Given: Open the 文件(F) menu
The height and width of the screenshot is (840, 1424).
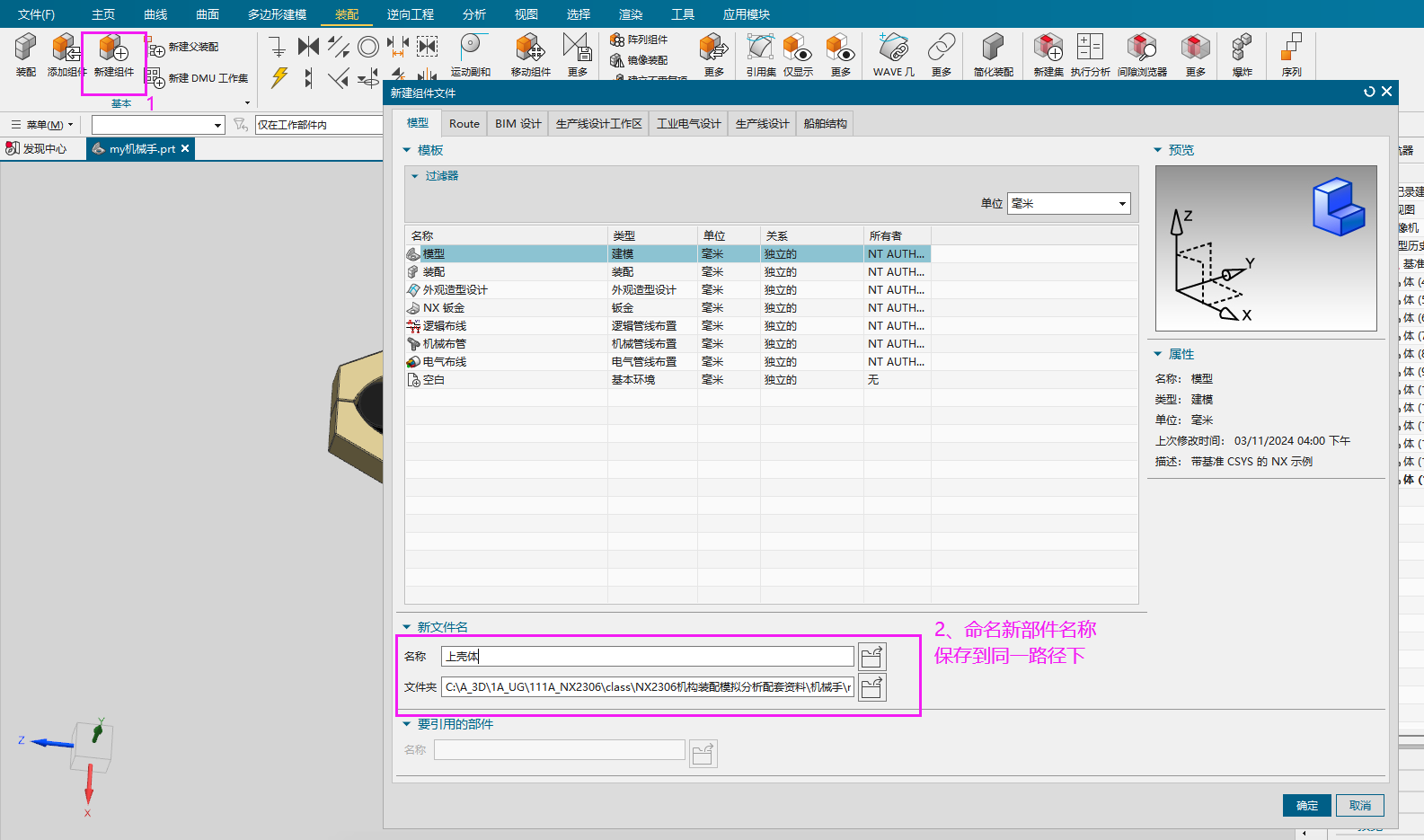Looking at the screenshot, I should click(37, 14).
